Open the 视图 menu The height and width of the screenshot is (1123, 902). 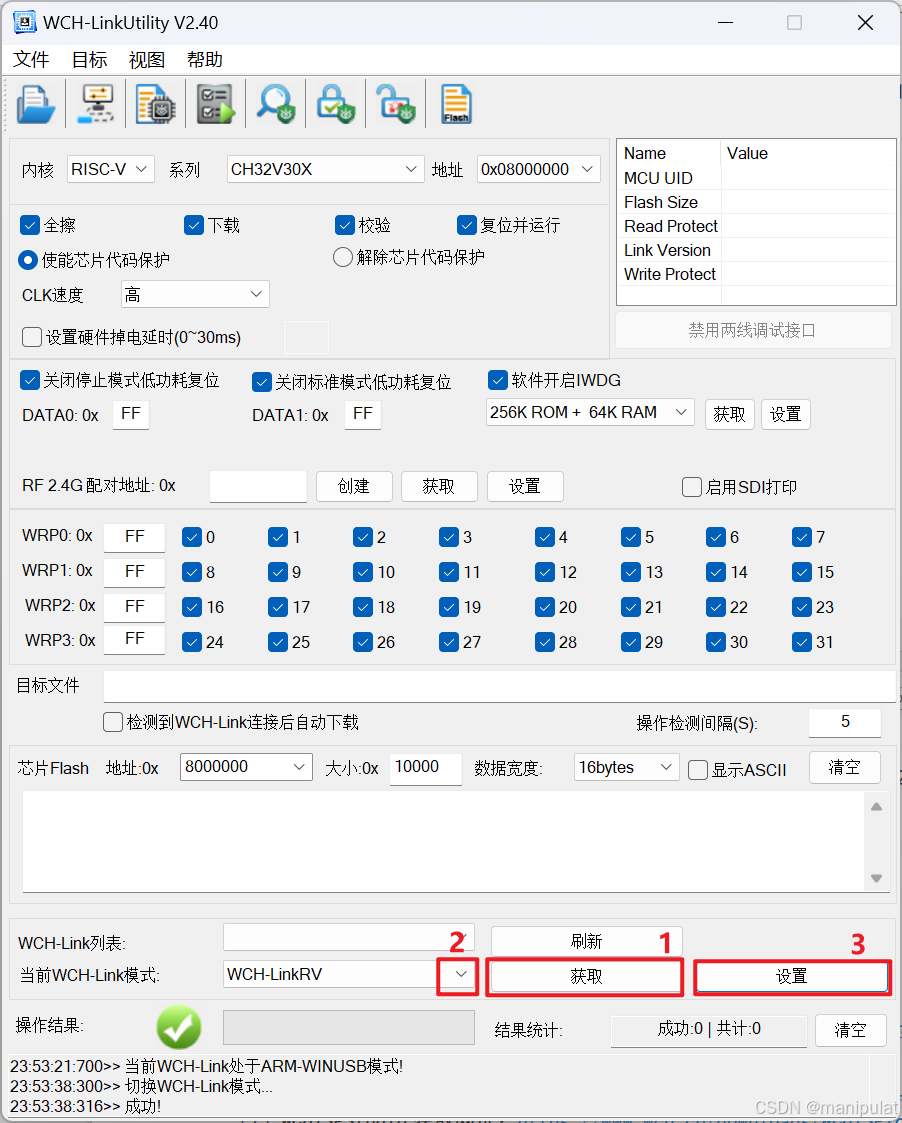[147, 59]
